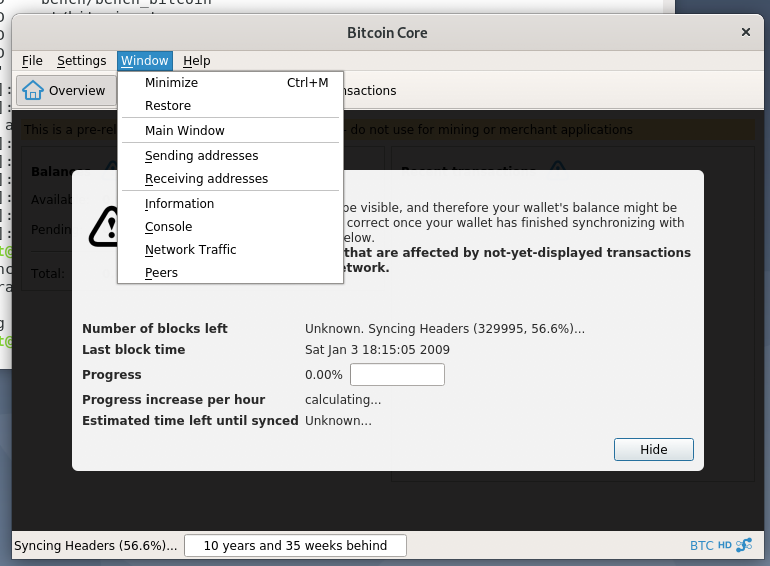Choose Minimize from the Window menu
Screen dimensions: 770x566
[230, 82]
